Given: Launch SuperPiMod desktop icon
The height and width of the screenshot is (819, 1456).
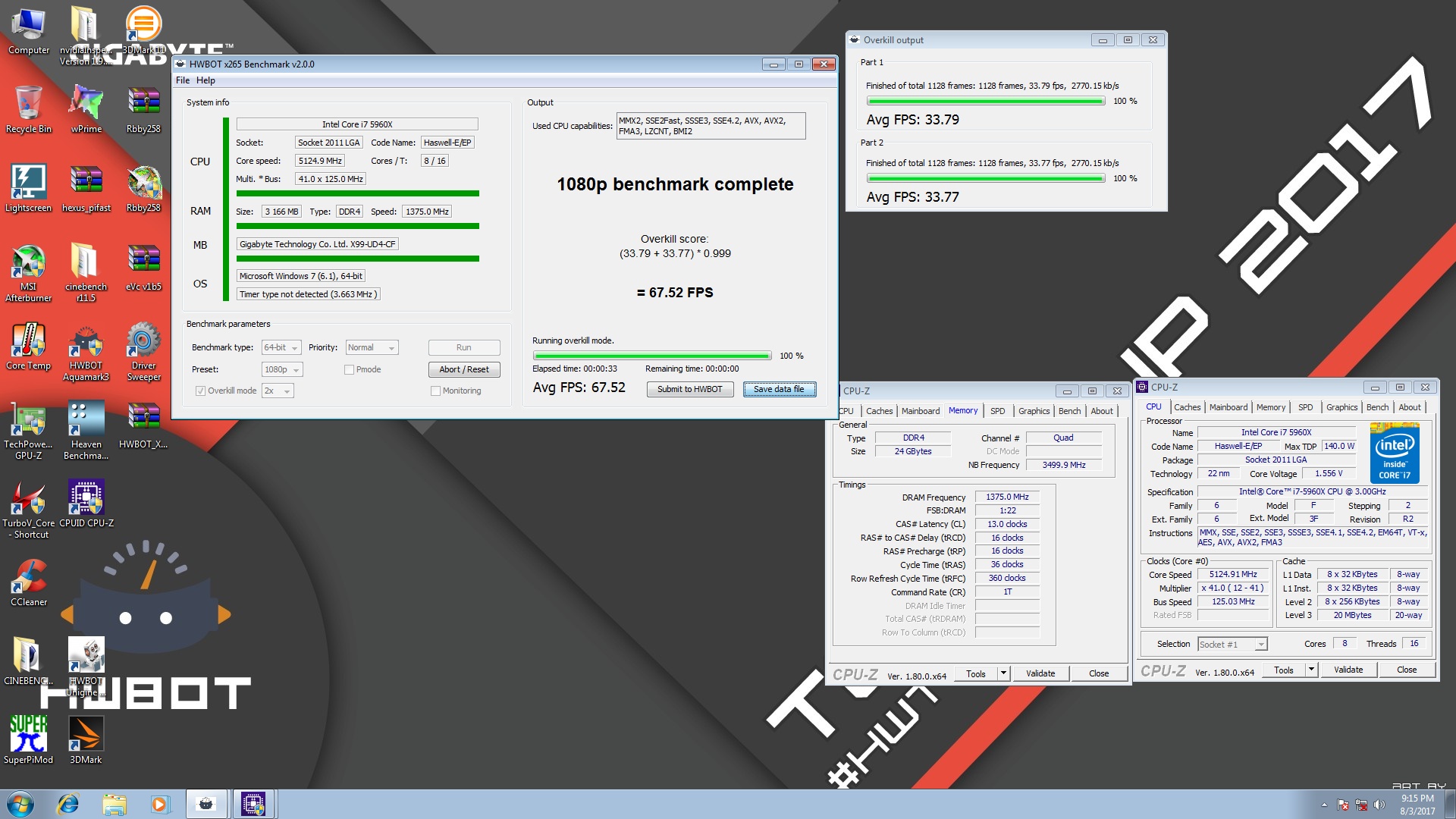Looking at the screenshot, I should [29, 740].
